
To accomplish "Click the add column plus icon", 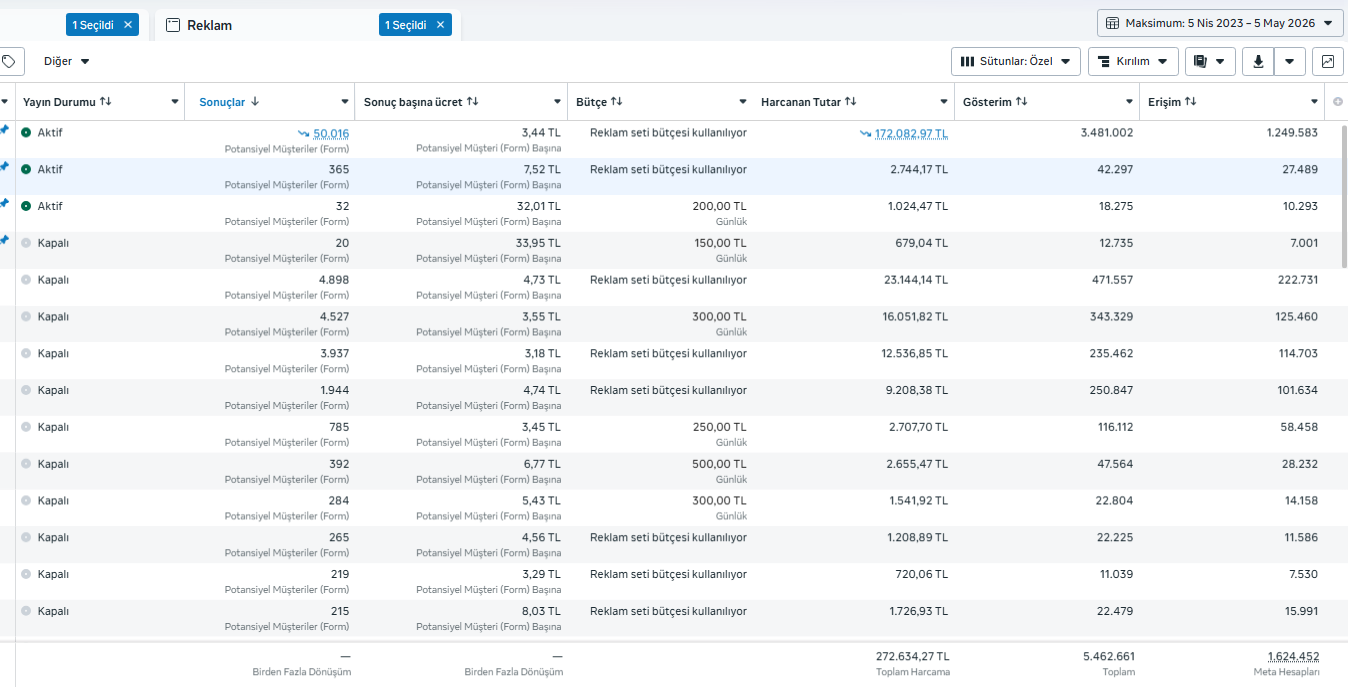I will 1338,102.
